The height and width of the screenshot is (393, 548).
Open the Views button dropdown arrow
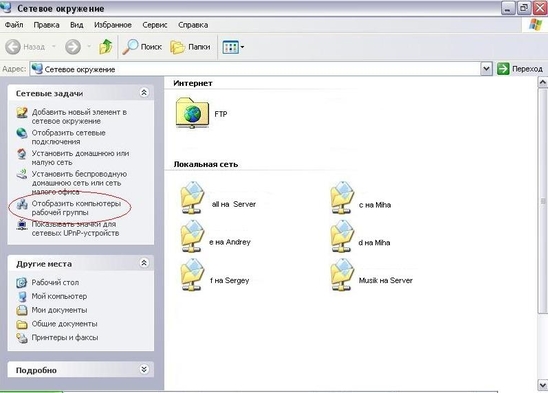tap(243, 47)
